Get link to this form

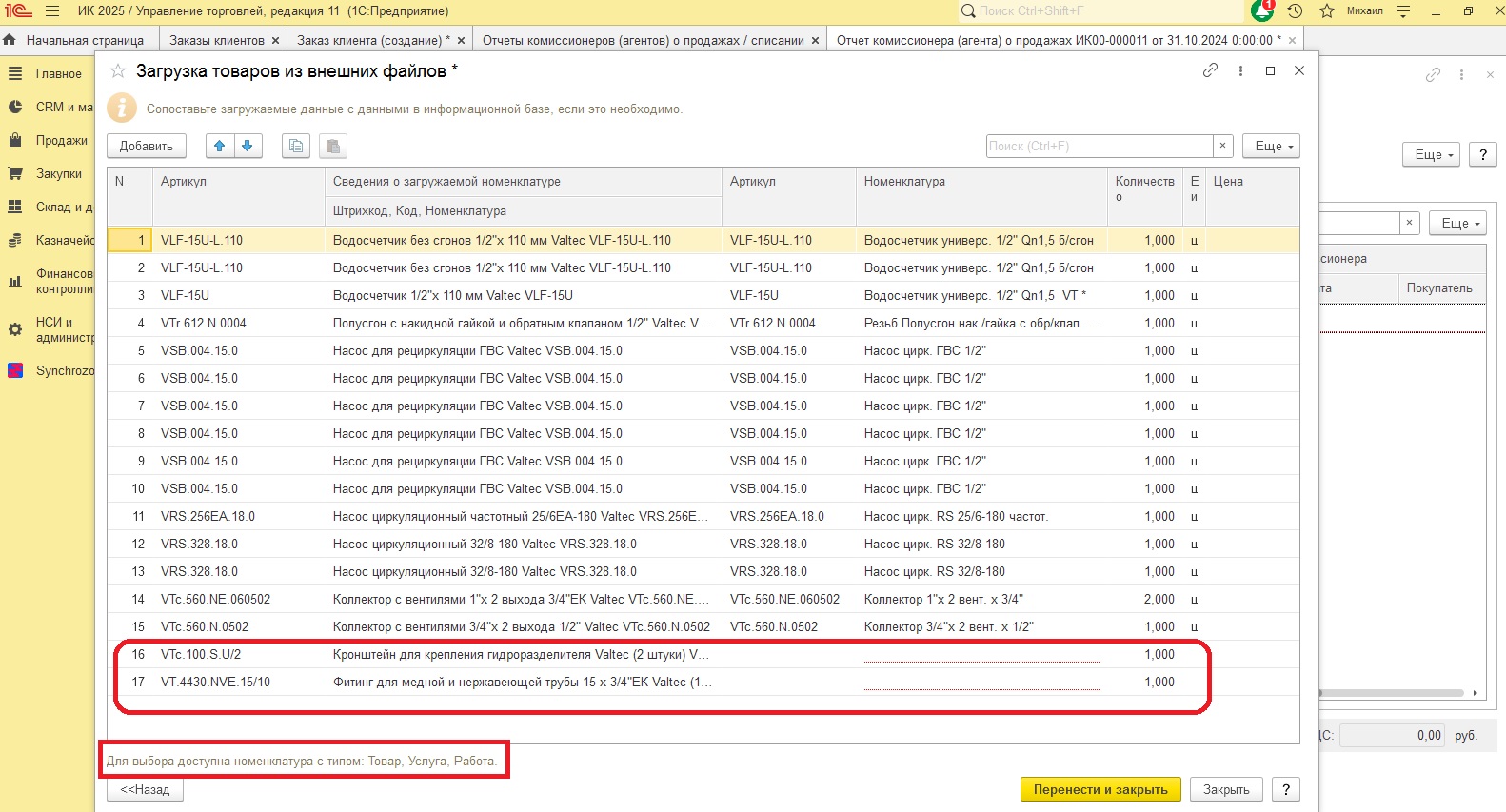coord(1210,70)
